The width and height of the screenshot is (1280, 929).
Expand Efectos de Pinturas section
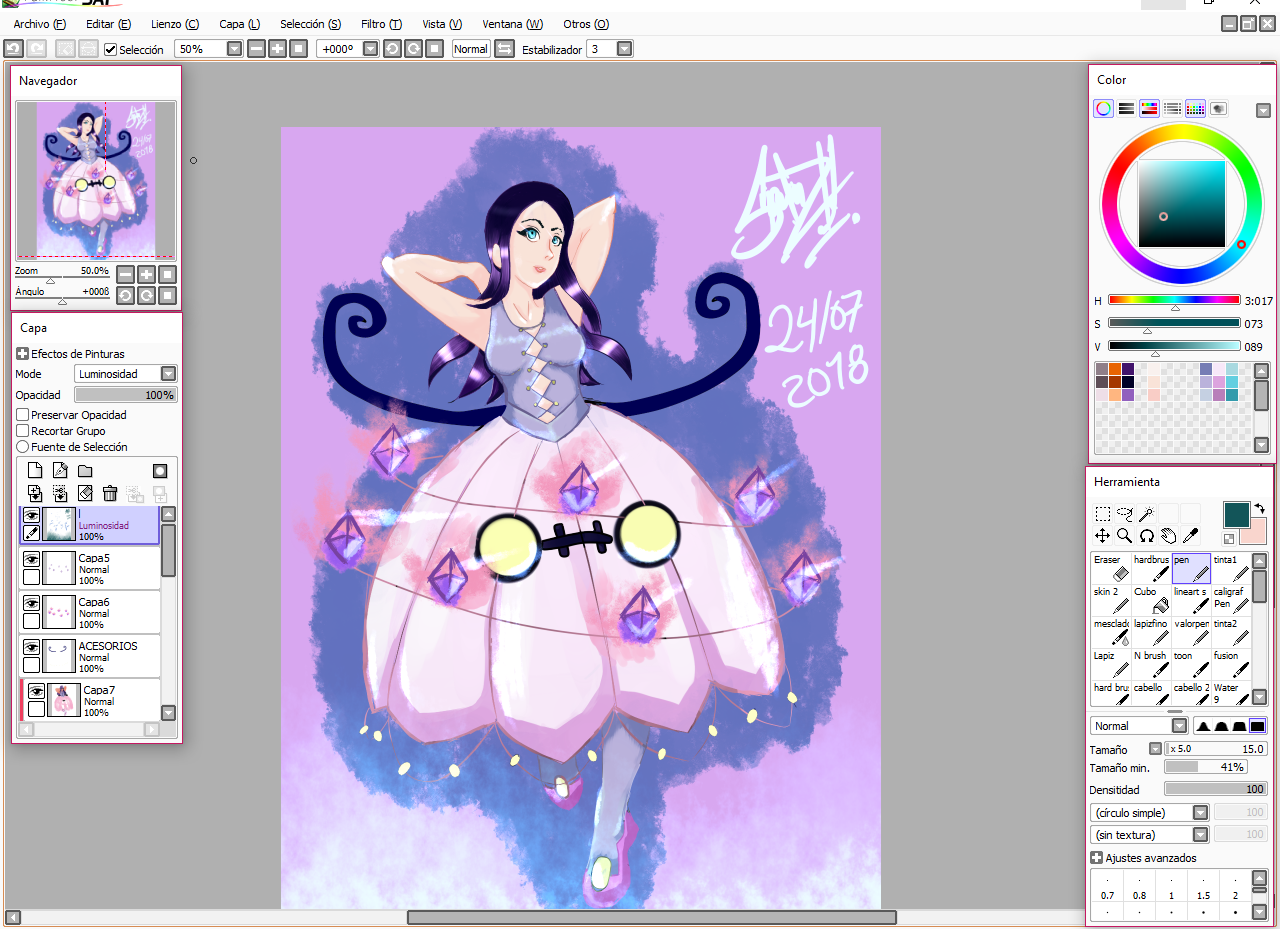(23, 354)
